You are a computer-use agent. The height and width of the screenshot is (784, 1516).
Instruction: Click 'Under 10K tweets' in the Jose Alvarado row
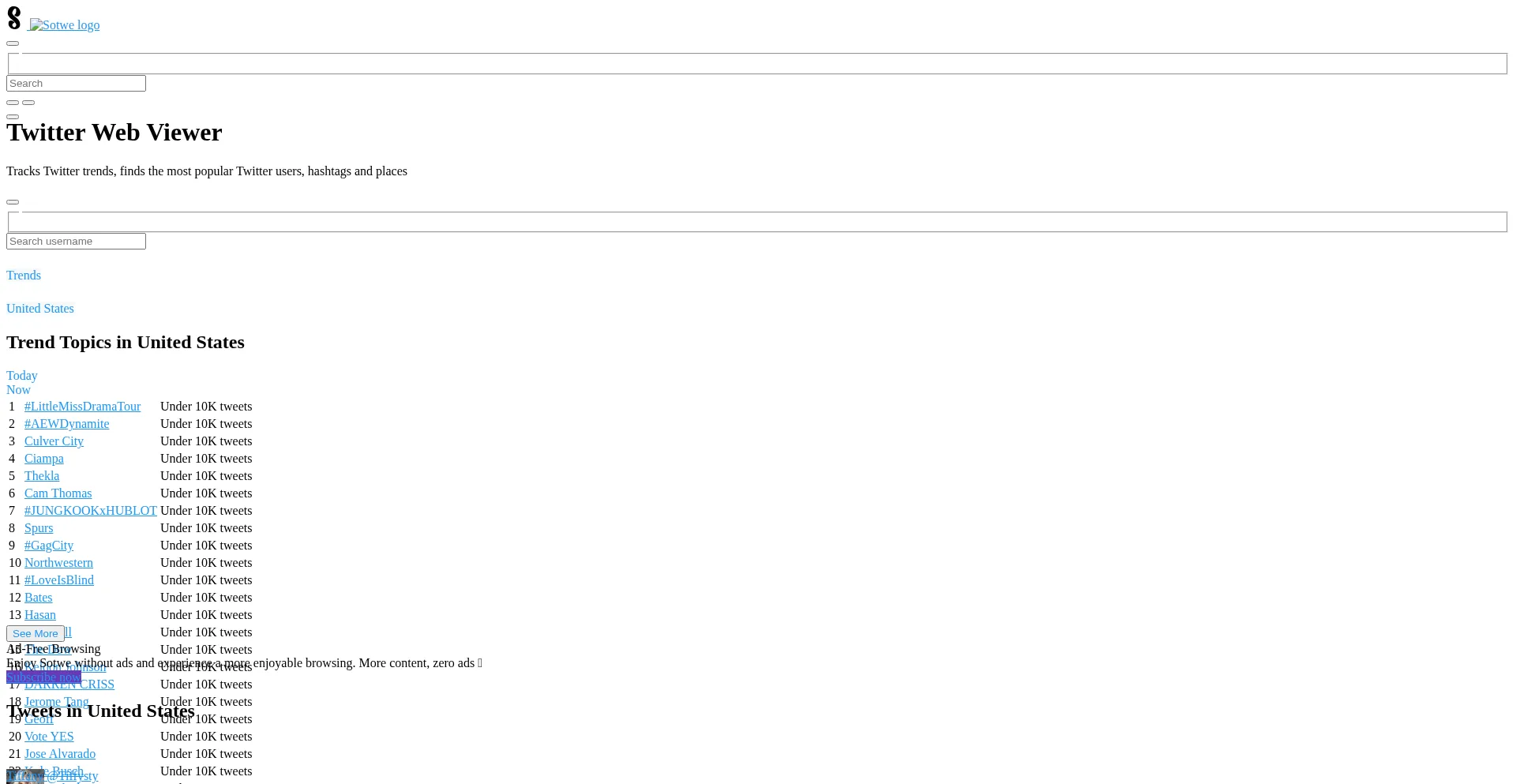[x=206, y=754]
